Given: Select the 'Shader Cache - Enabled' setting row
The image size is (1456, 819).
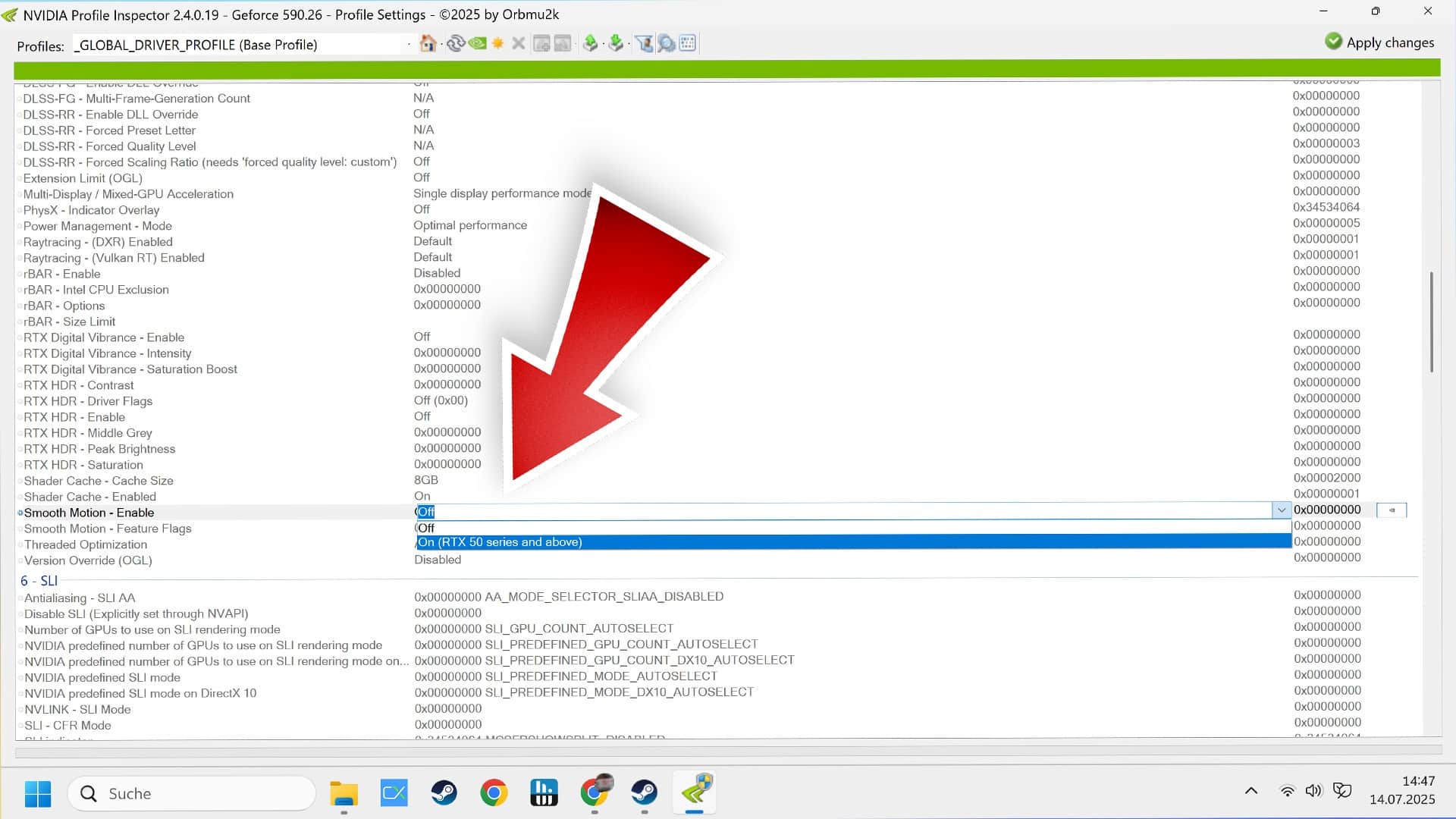Looking at the screenshot, I should point(89,497).
